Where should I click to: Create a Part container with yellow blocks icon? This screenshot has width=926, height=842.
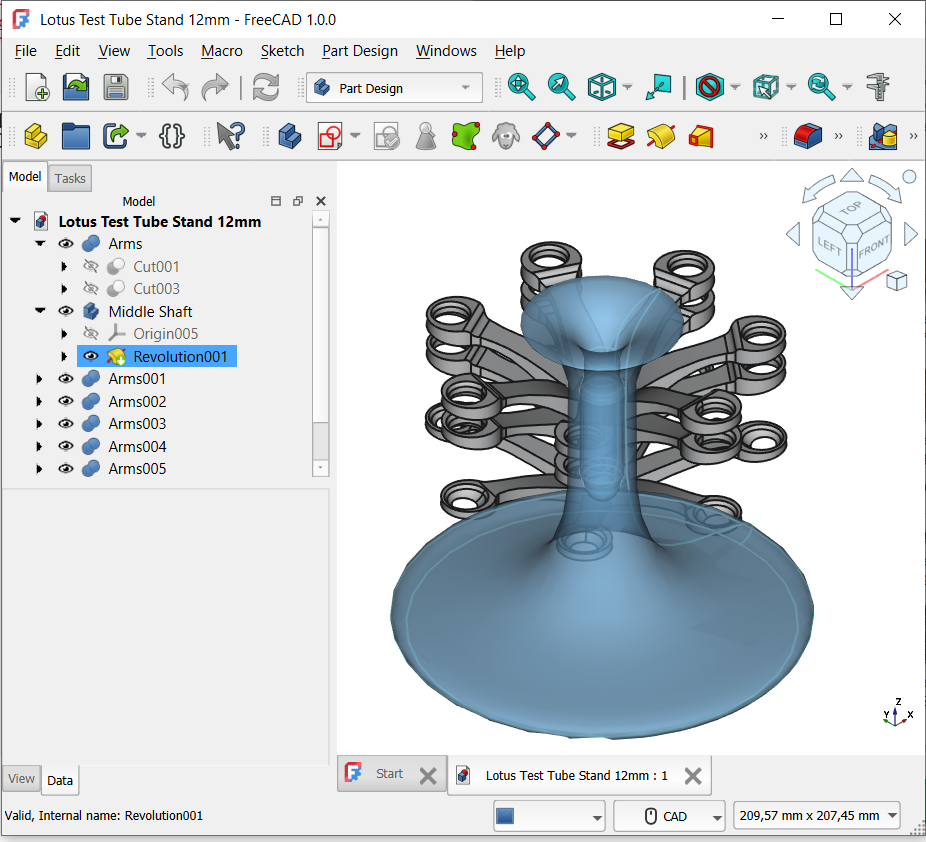click(36, 136)
